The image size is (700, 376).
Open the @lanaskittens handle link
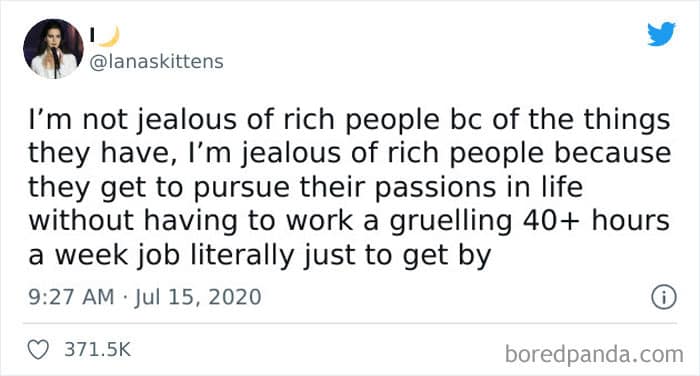tap(156, 62)
